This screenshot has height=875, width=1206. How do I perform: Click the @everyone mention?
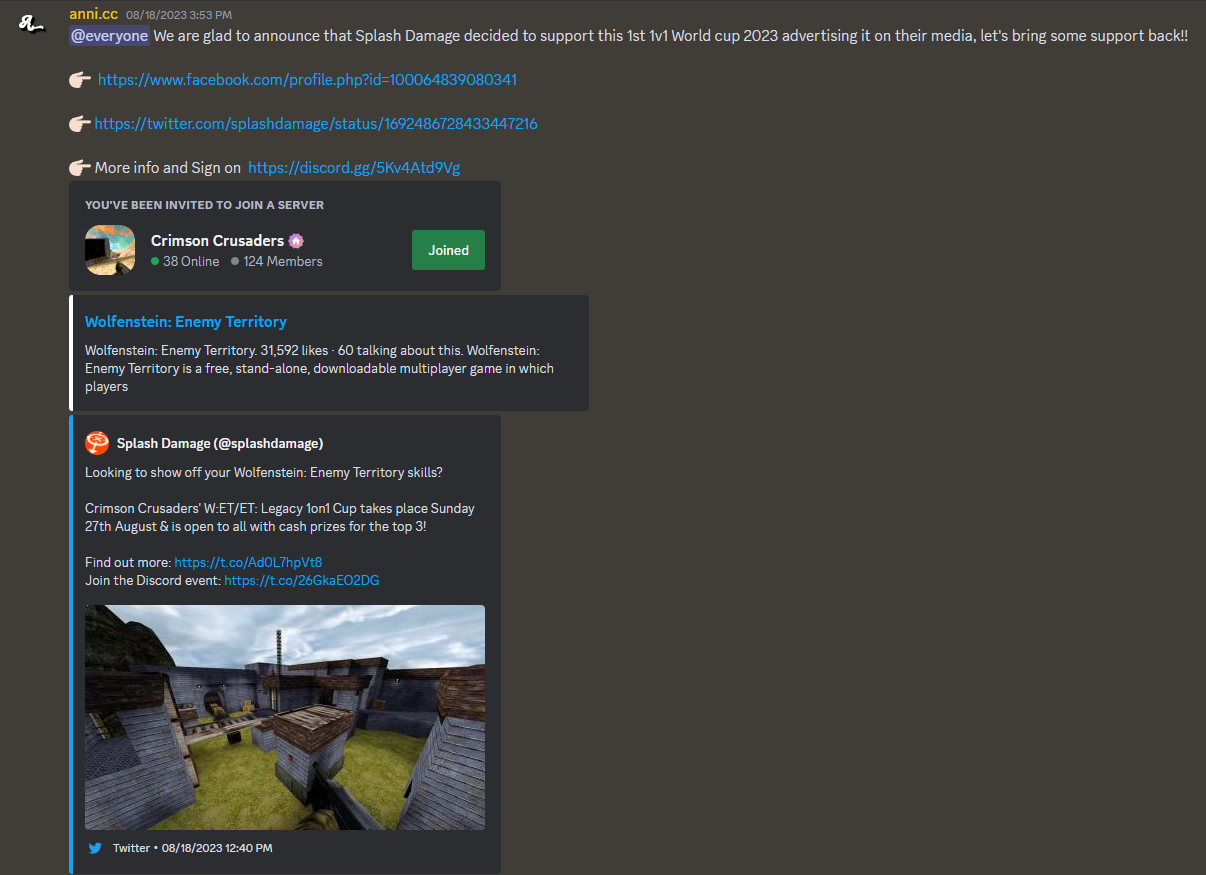click(x=109, y=36)
